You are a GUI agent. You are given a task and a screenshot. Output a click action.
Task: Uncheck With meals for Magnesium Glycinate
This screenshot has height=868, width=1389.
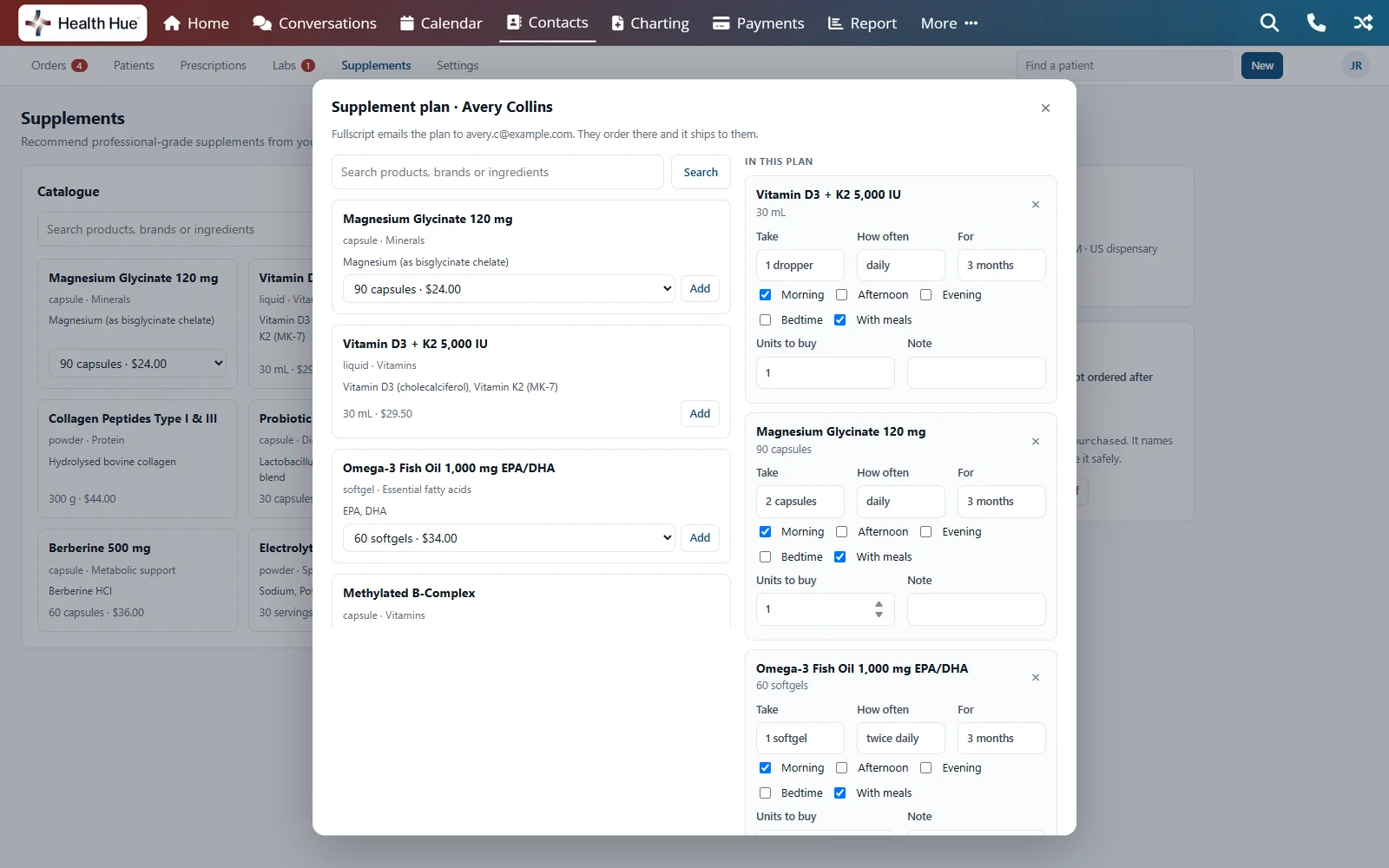(839, 557)
